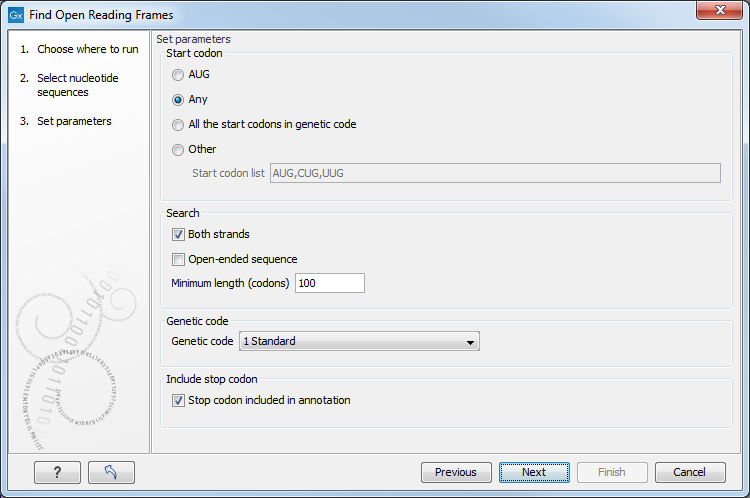This screenshot has width=750, height=498.
Task: Open the Genetic code dropdown
Action: coord(359,342)
